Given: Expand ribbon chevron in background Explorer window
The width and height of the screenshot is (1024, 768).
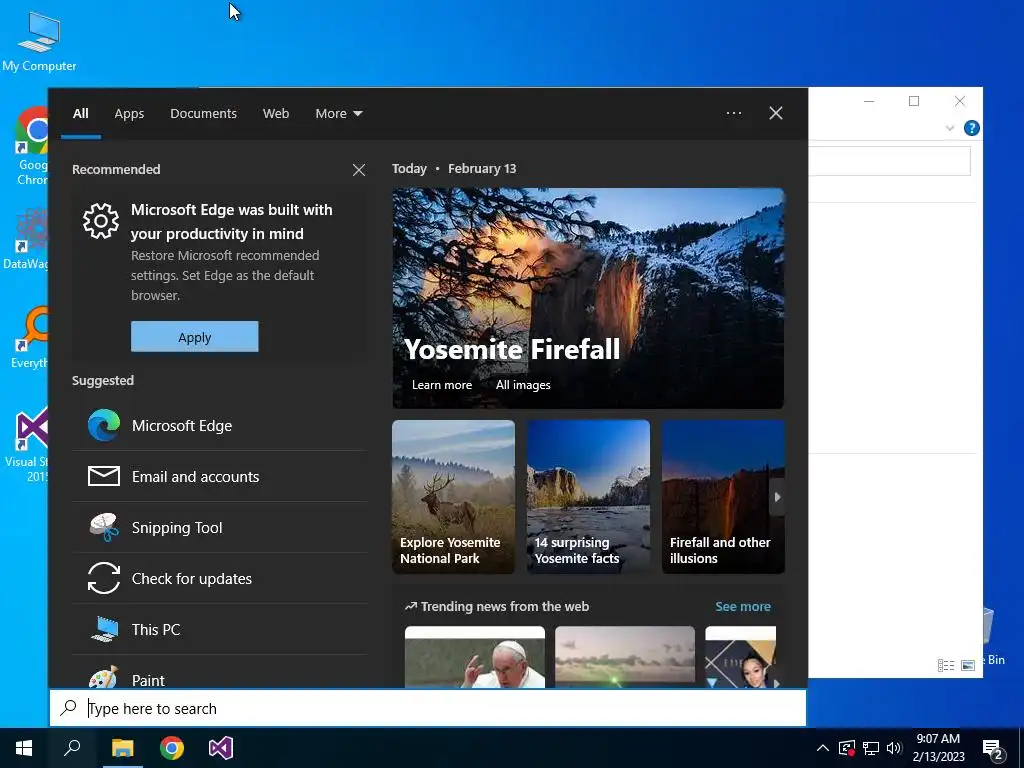Looking at the screenshot, I should coord(950,128).
